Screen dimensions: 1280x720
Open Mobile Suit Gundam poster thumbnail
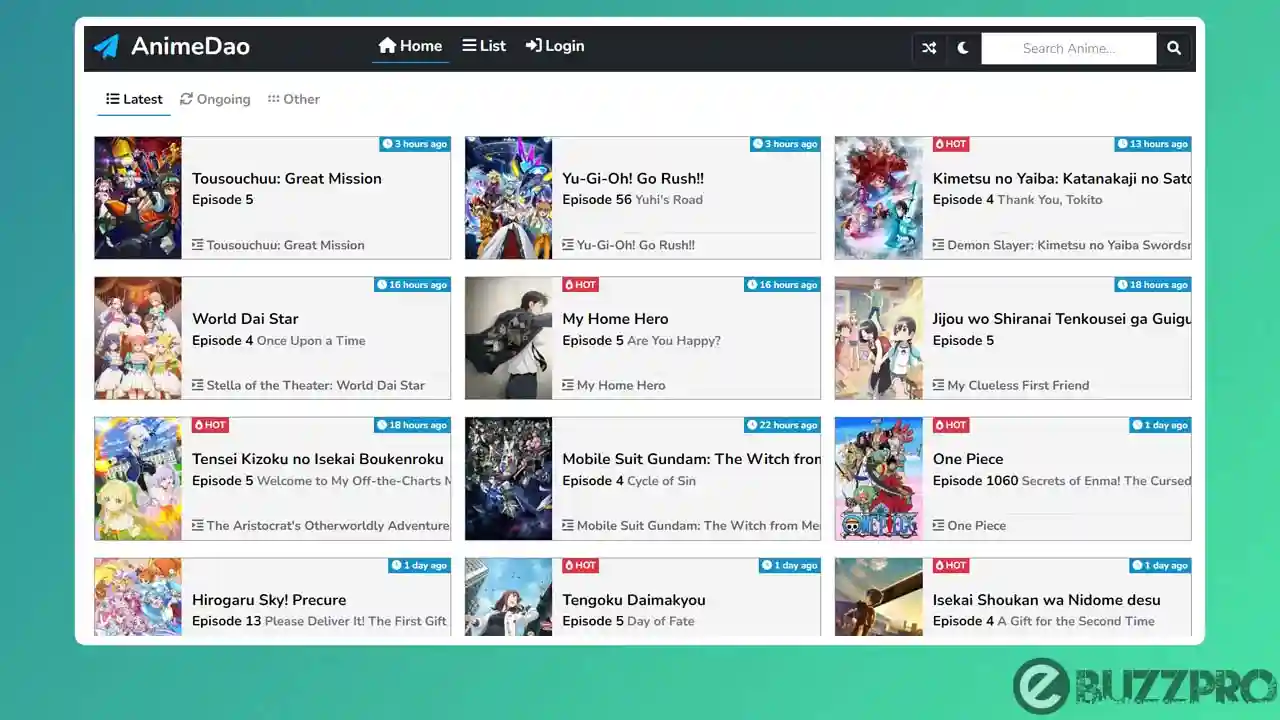click(508, 479)
